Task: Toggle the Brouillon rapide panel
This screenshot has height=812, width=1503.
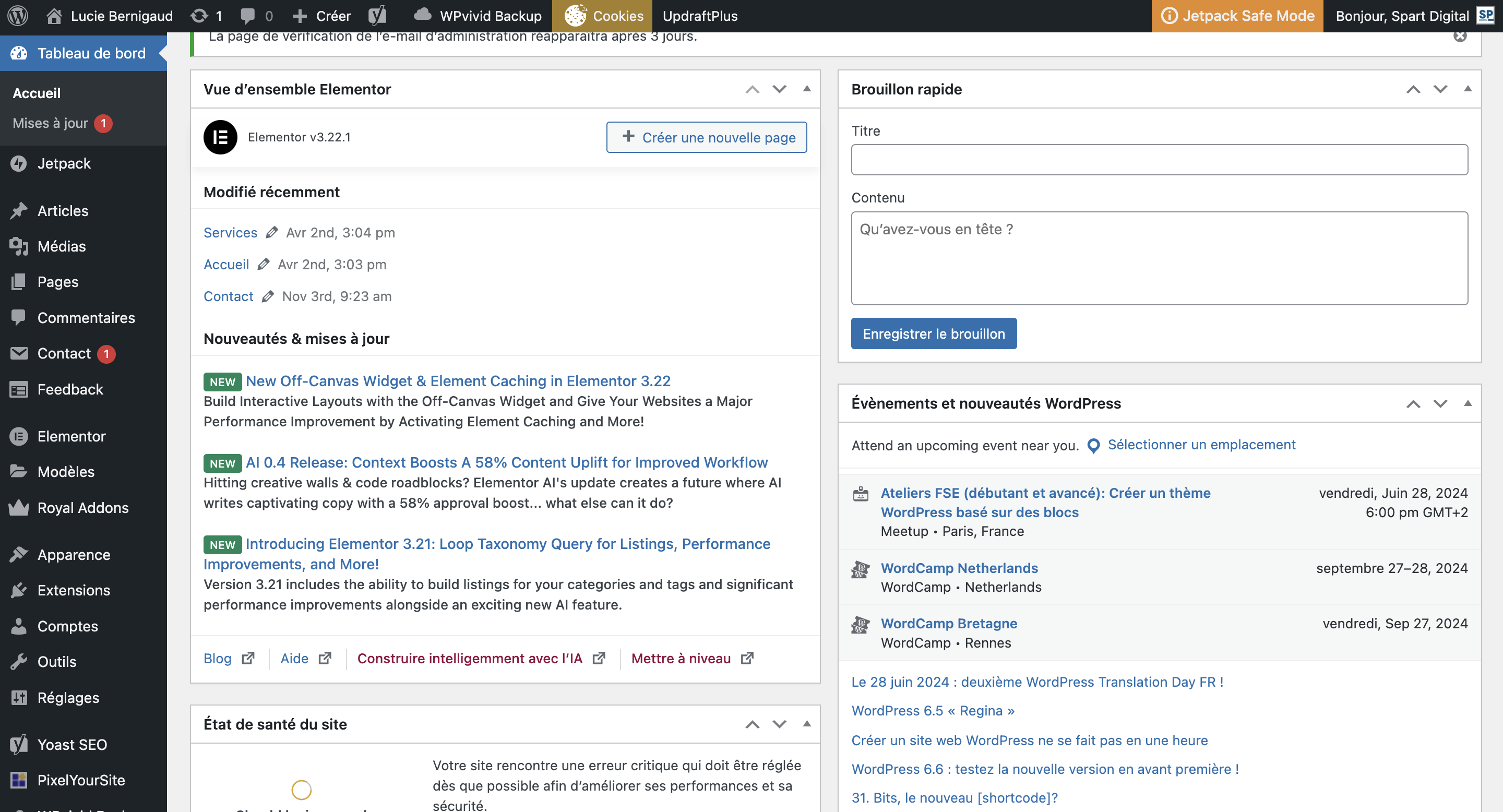Action: tap(1468, 89)
